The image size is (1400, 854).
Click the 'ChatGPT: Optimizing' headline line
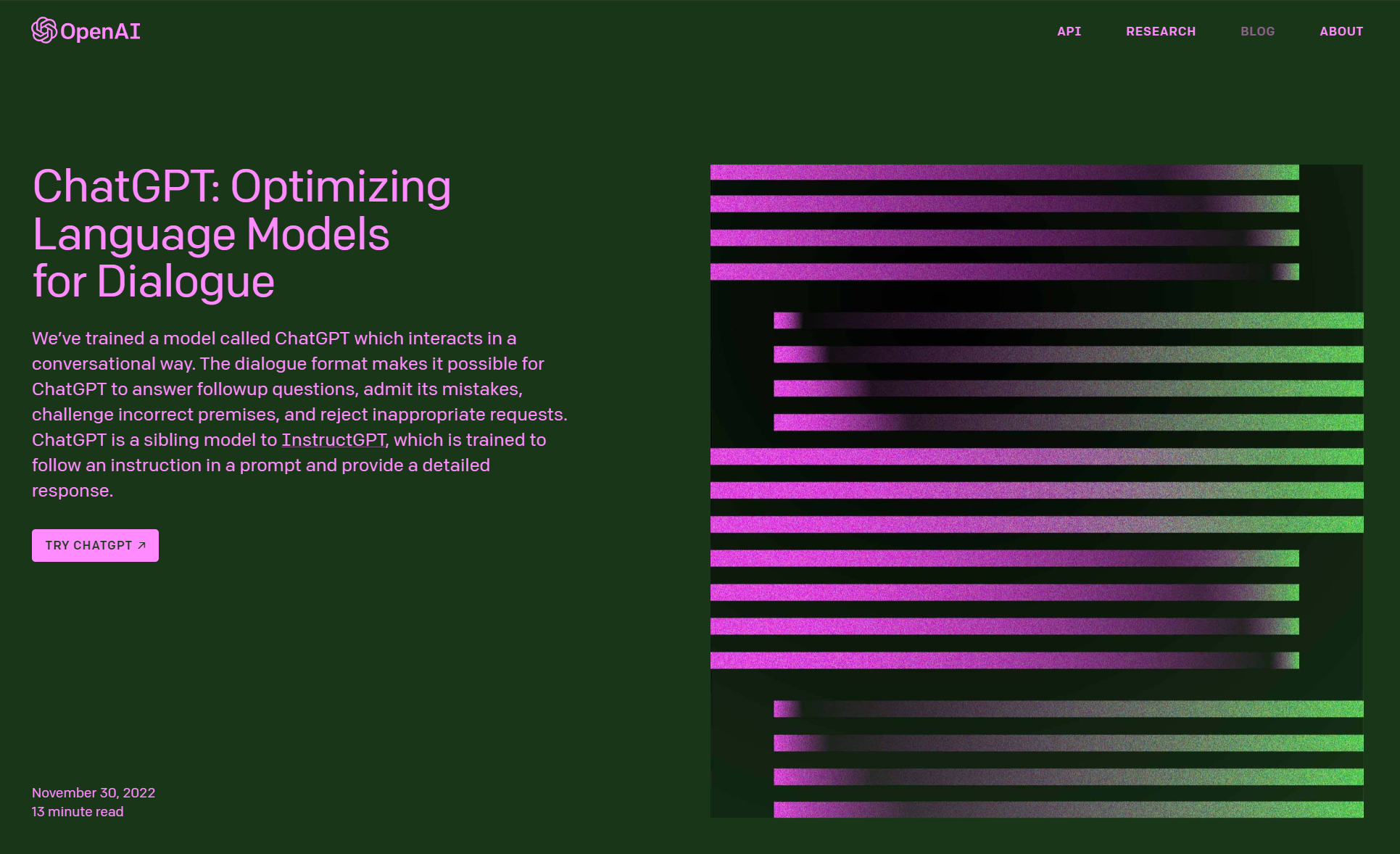241,187
